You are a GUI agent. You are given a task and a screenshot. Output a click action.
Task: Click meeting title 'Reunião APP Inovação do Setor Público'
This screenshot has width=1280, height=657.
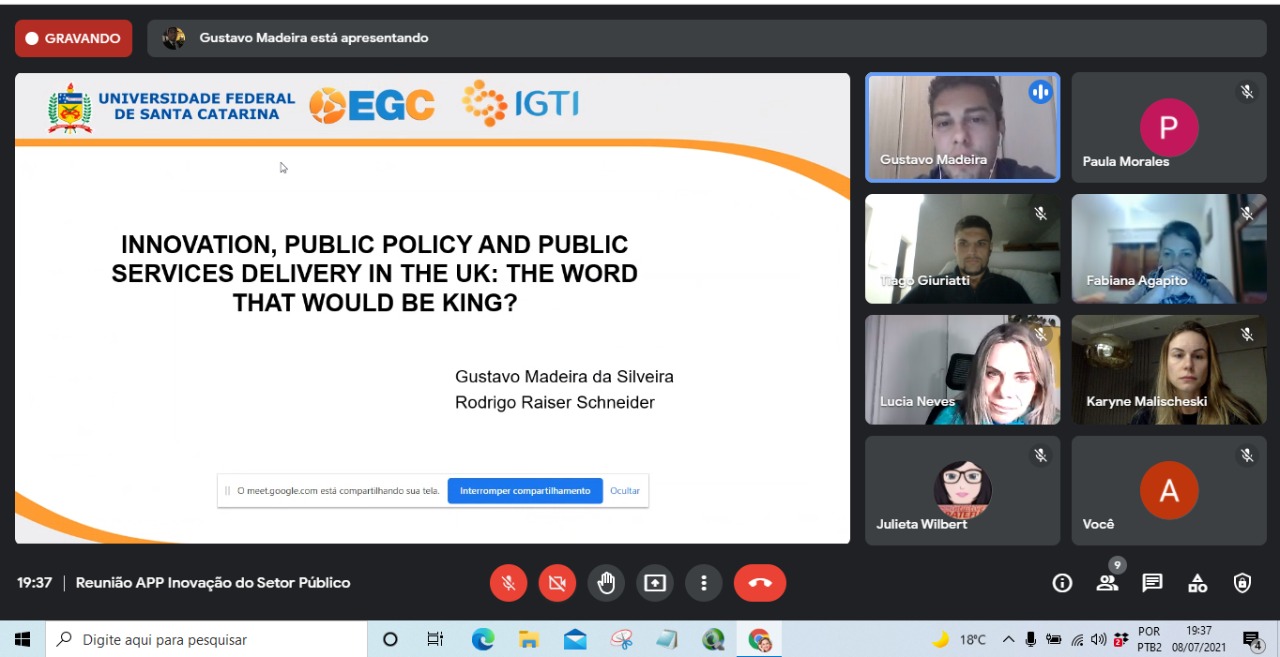coord(213,583)
